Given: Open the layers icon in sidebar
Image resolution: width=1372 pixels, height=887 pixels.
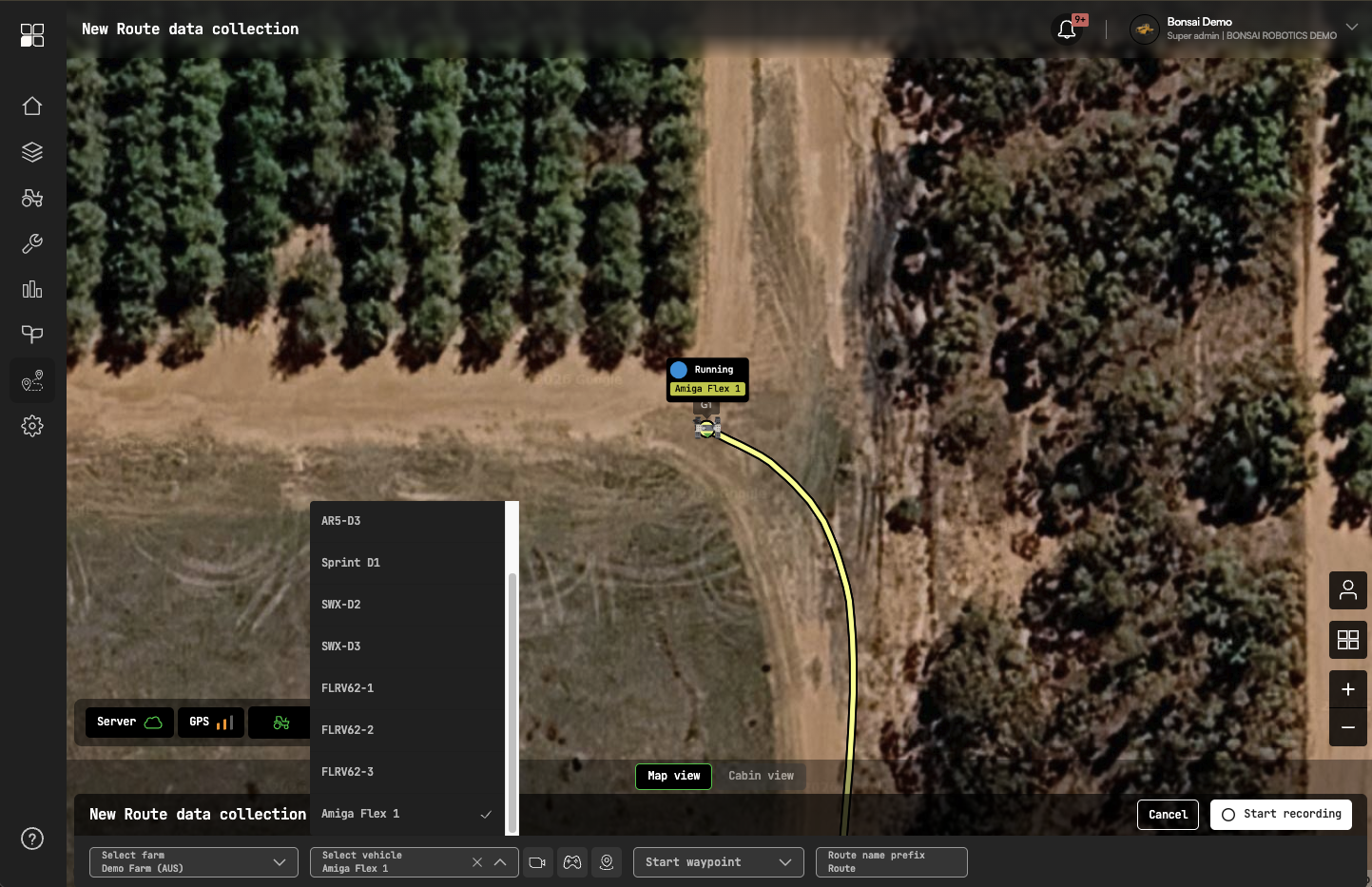Looking at the screenshot, I should 32,152.
